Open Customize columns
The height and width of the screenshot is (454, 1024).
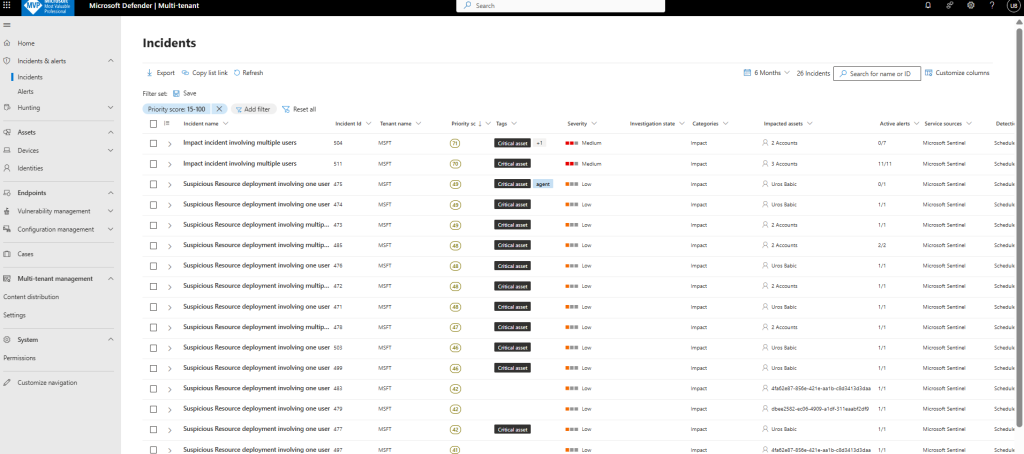pos(957,73)
